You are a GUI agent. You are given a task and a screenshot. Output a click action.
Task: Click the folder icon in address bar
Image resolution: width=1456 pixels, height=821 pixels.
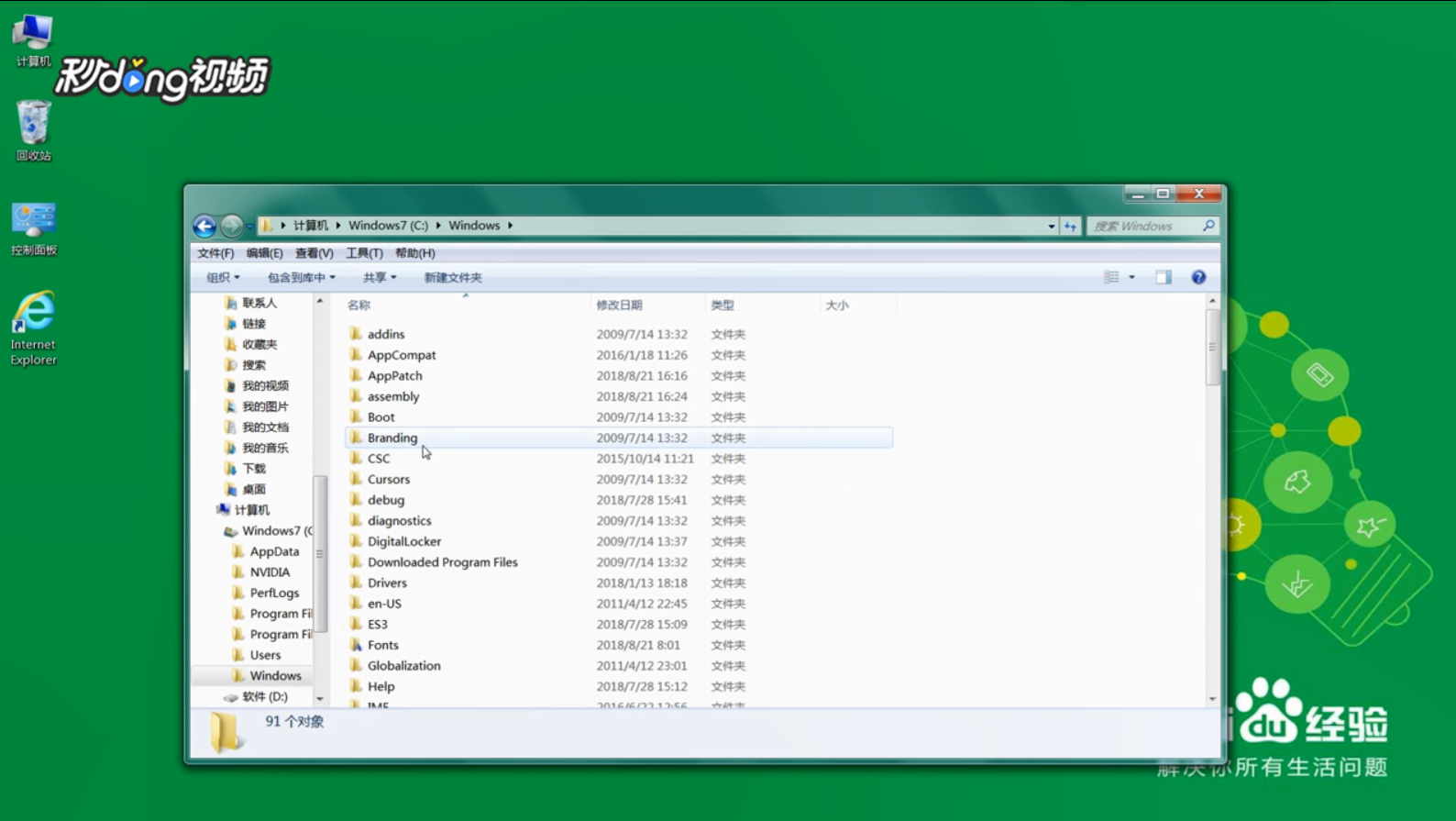coord(267,225)
